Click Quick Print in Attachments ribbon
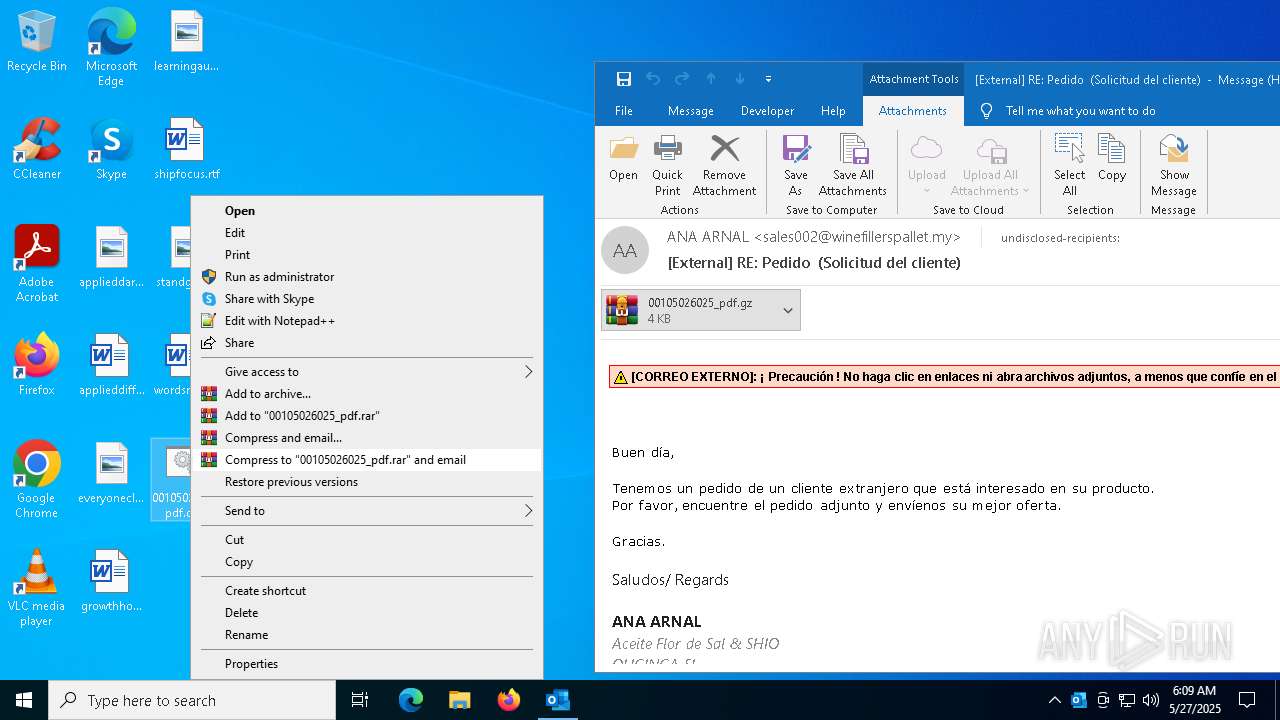1280x720 pixels. coord(667,167)
